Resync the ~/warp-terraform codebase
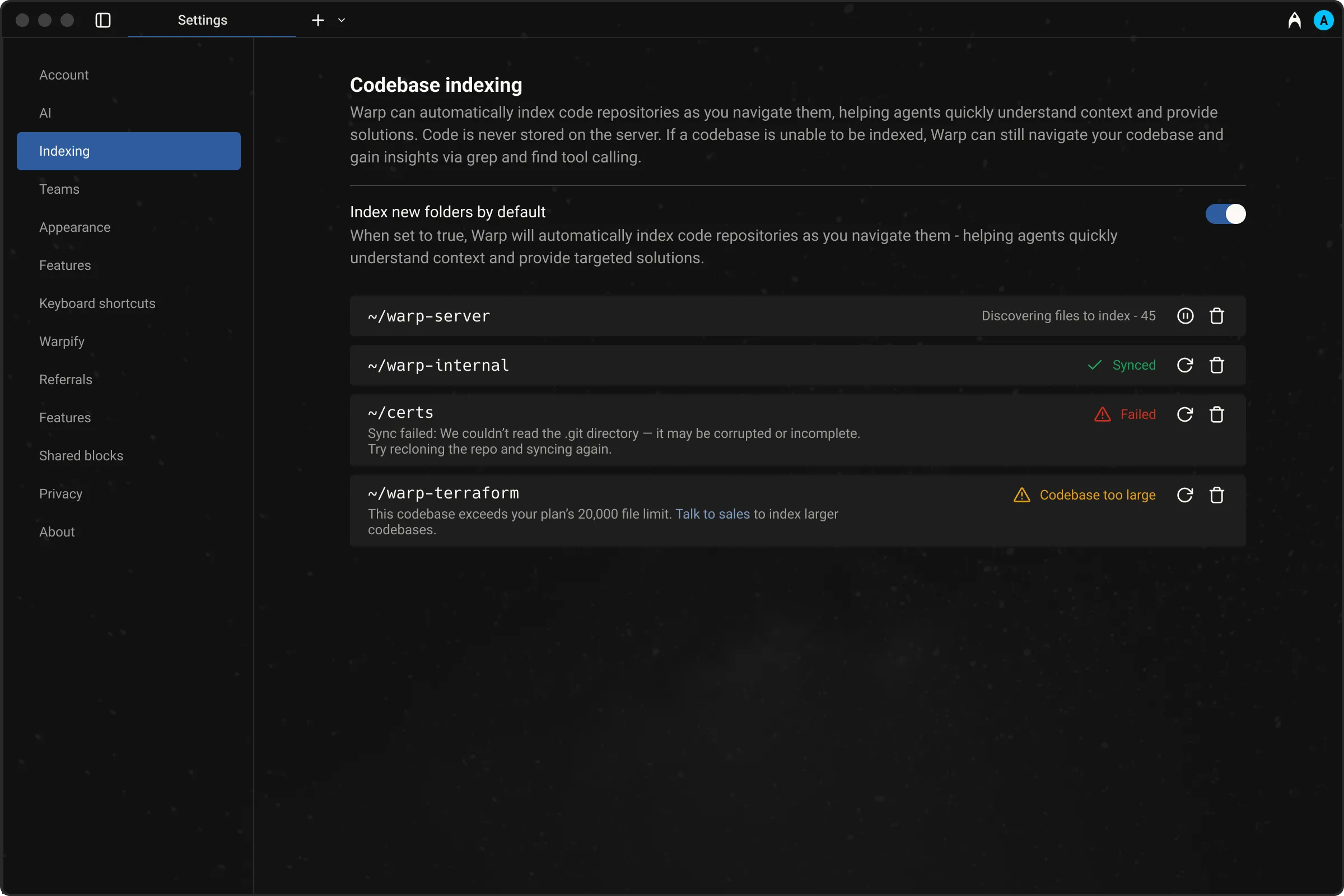 pos(1185,495)
